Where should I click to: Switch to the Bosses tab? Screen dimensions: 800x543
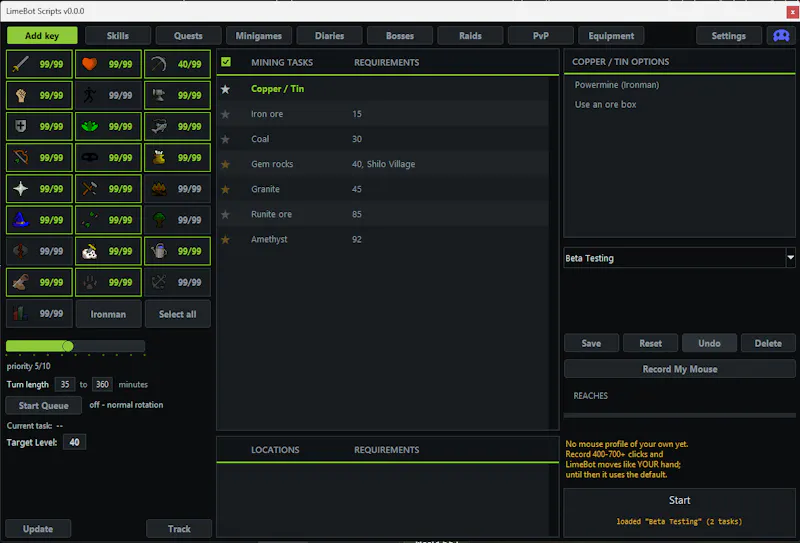[400, 36]
